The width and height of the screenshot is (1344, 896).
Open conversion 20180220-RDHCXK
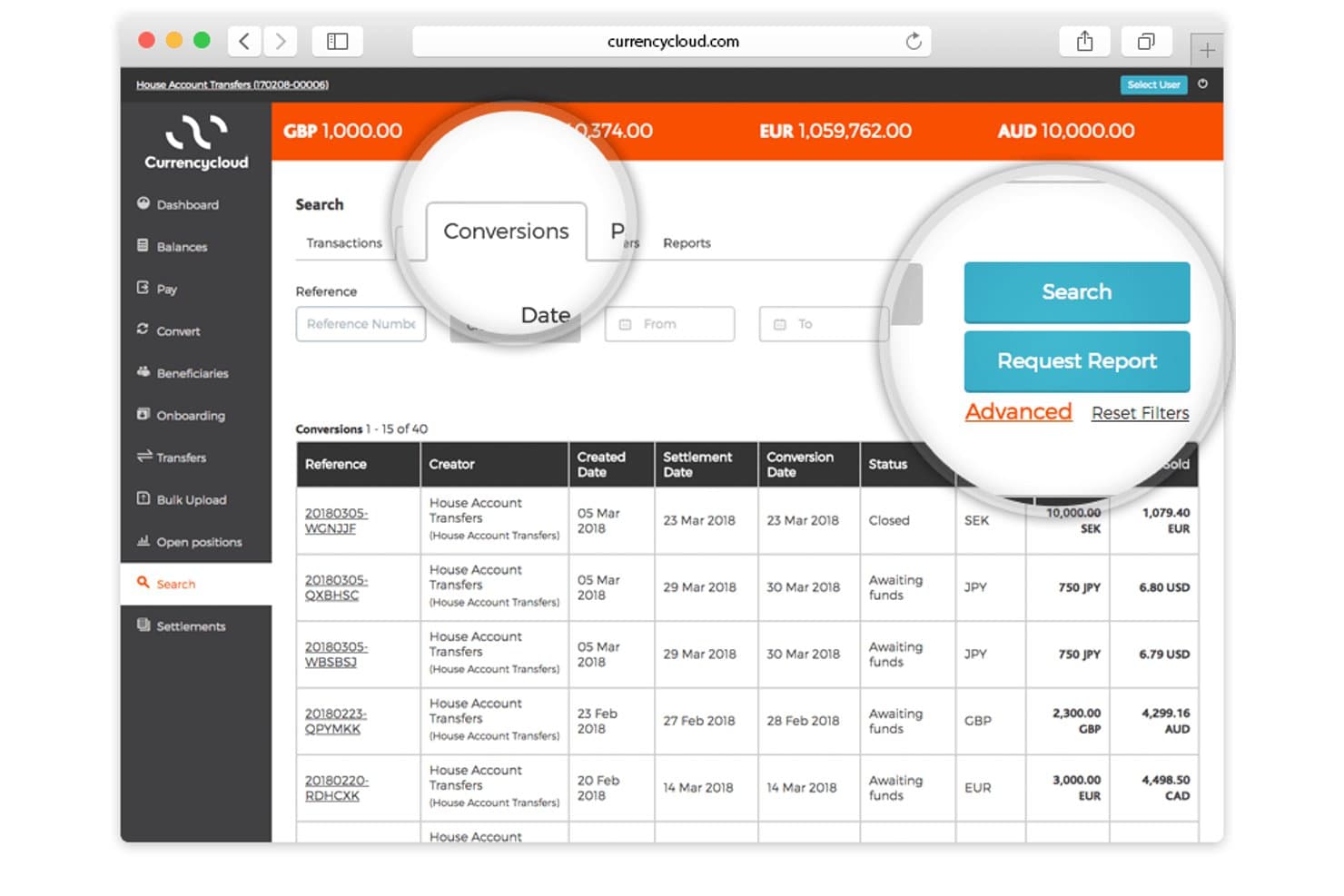click(x=336, y=788)
